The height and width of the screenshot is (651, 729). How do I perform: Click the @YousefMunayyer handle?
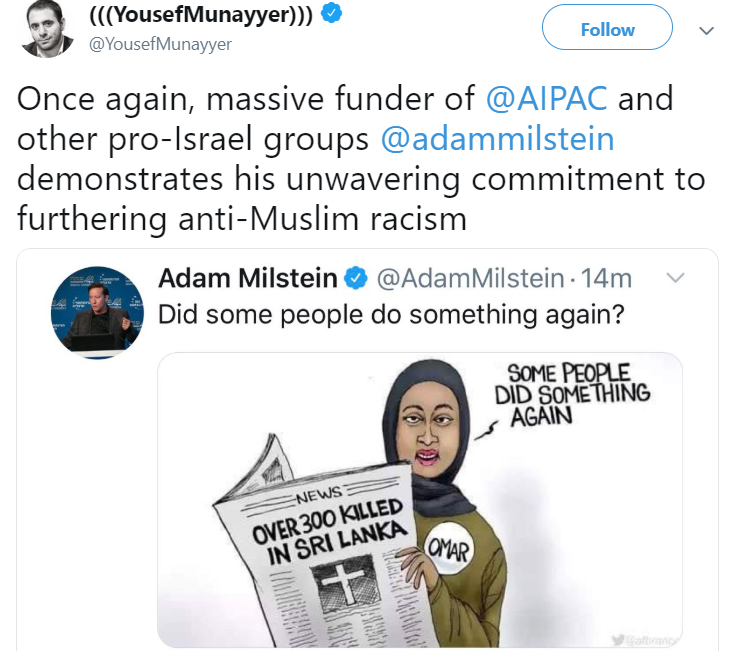[x=160, y=44]
